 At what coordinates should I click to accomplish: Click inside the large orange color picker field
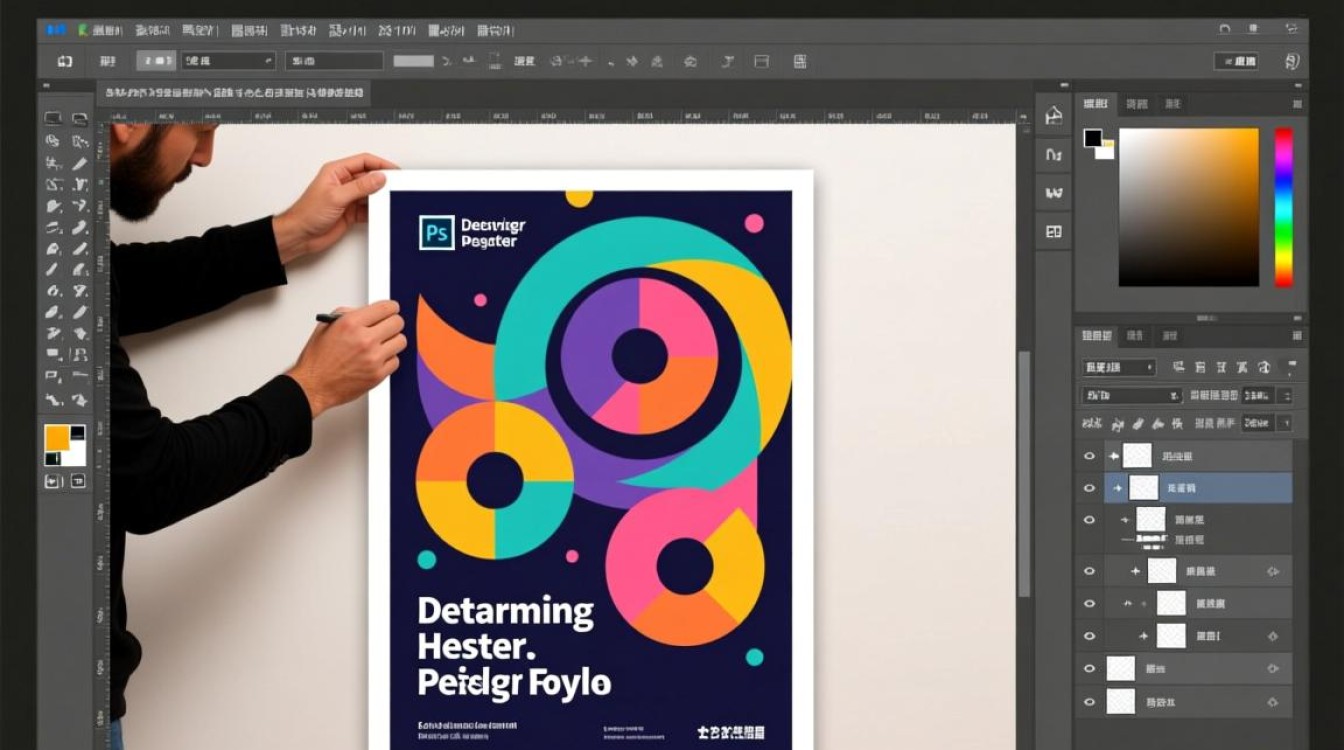(x=1188, y=207)
